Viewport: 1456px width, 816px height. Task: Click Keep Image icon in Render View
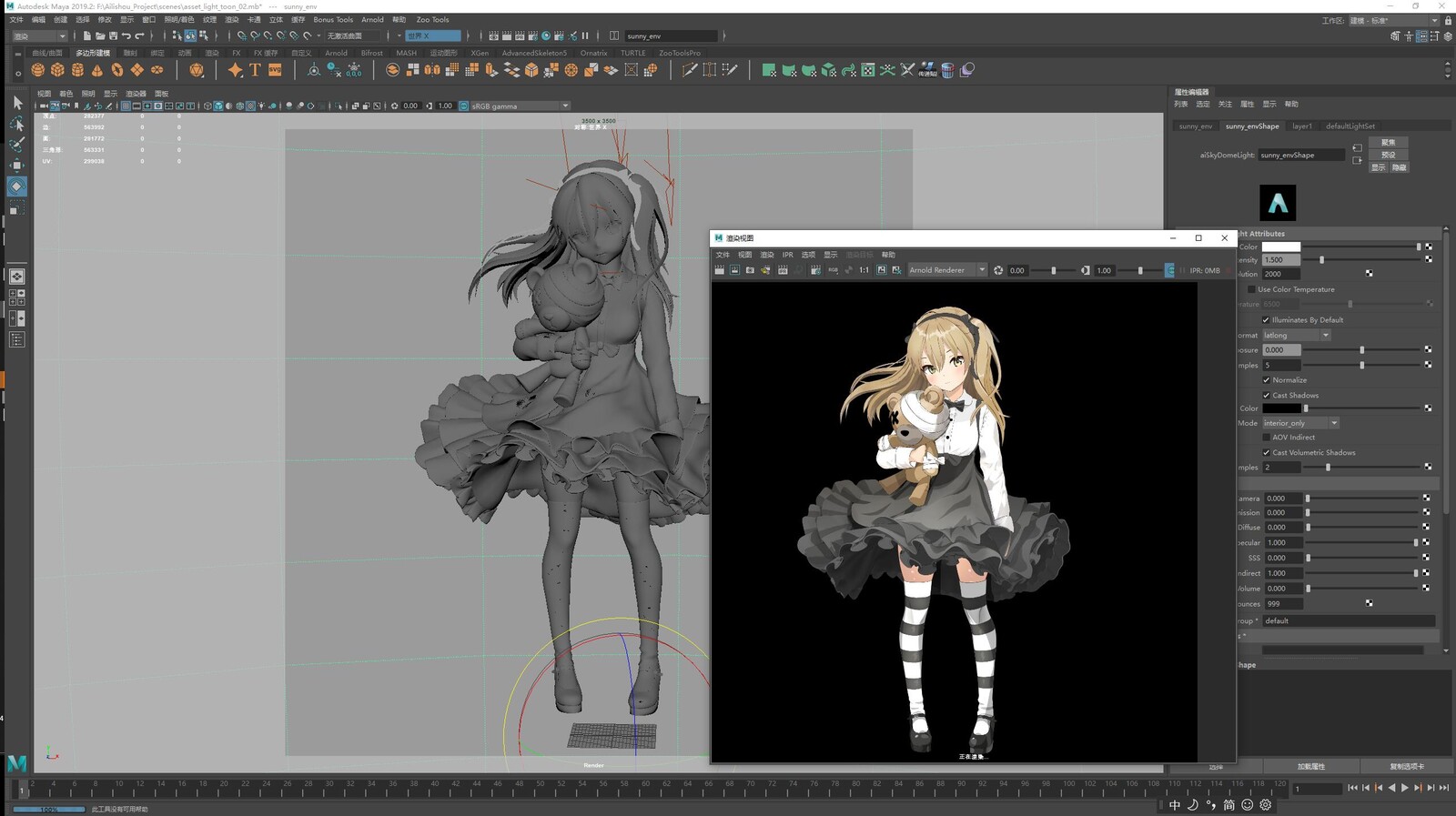click(x=881, y=270)
